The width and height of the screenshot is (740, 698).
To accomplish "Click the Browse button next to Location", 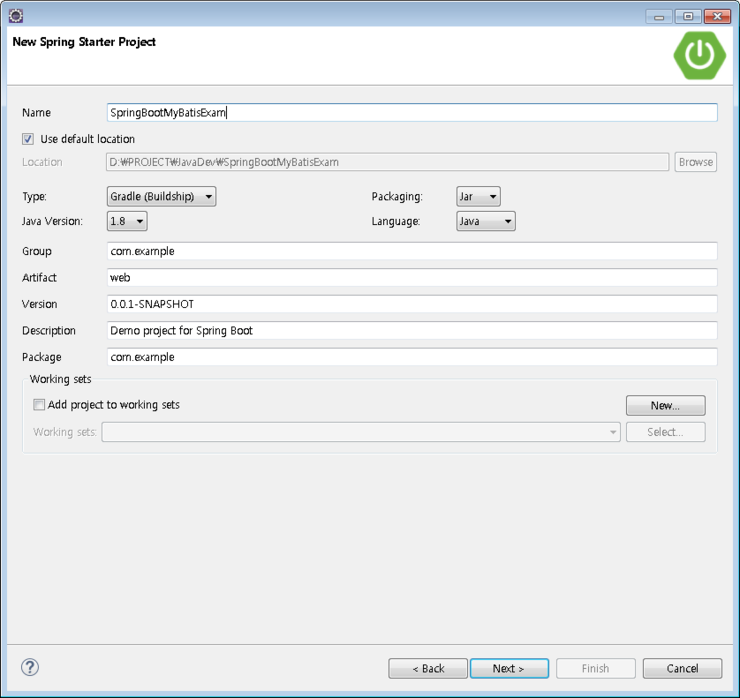I will [x=696, y=162].
